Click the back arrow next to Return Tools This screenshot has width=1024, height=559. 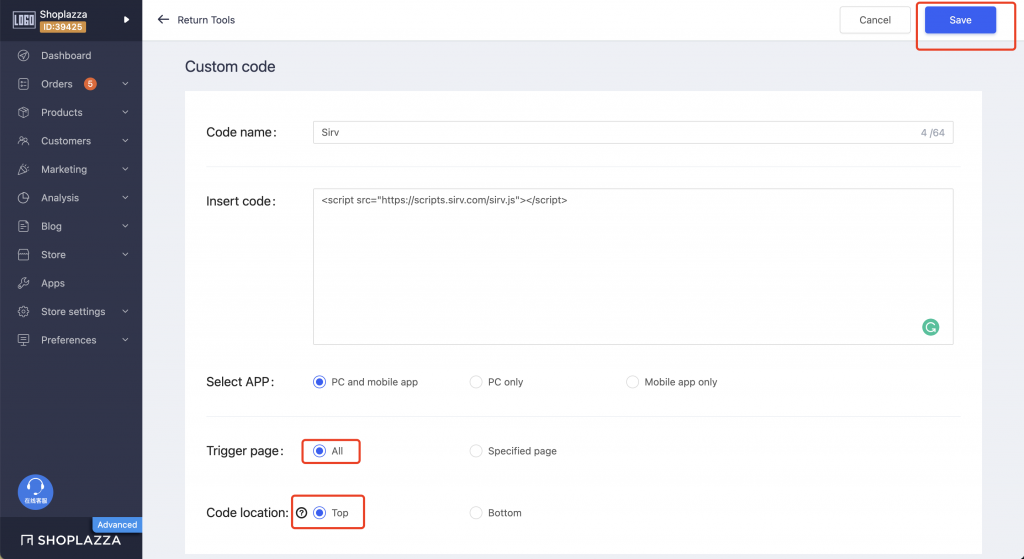(x=163, y=20)
